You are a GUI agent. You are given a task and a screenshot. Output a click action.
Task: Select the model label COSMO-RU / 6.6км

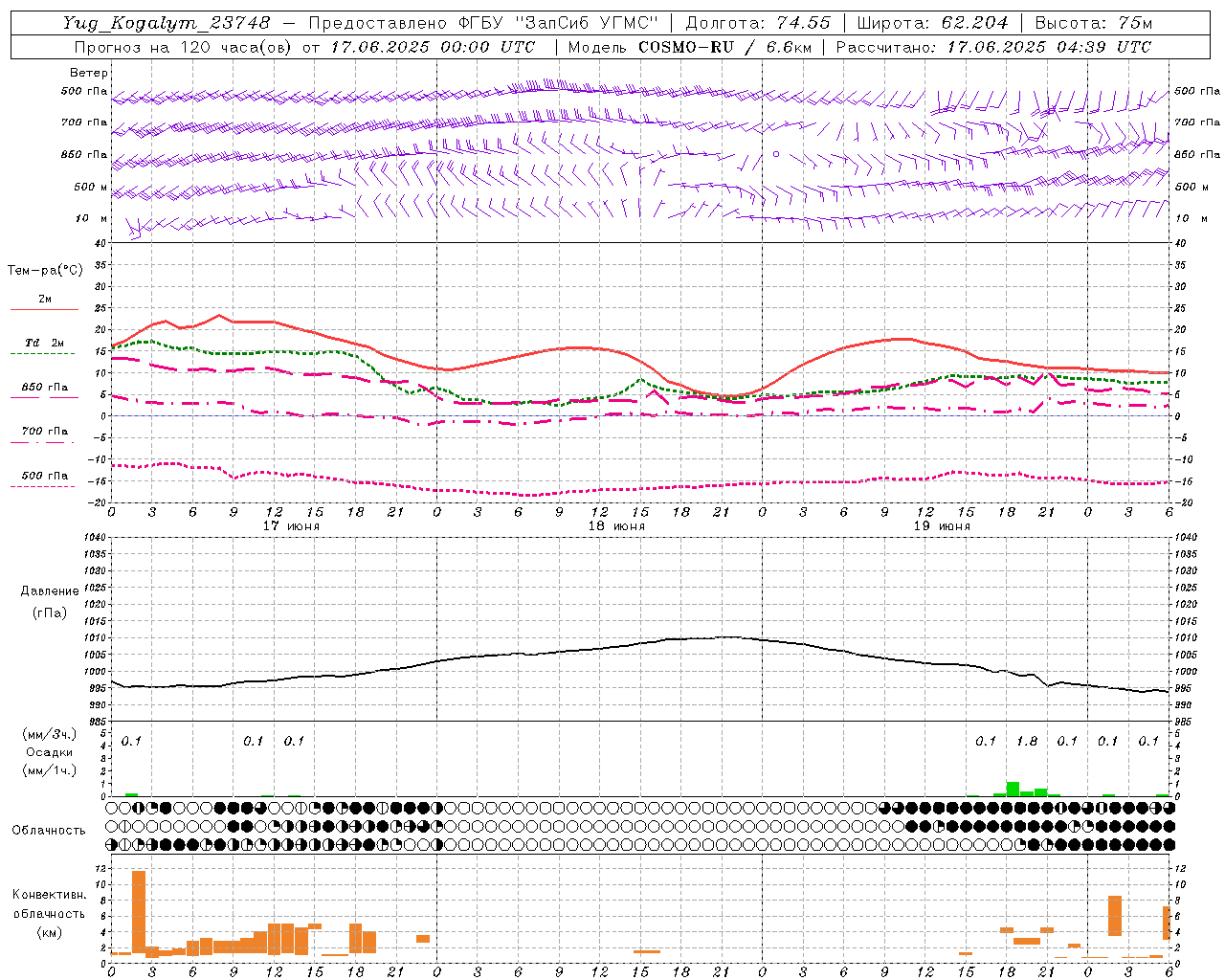point(724,47)
